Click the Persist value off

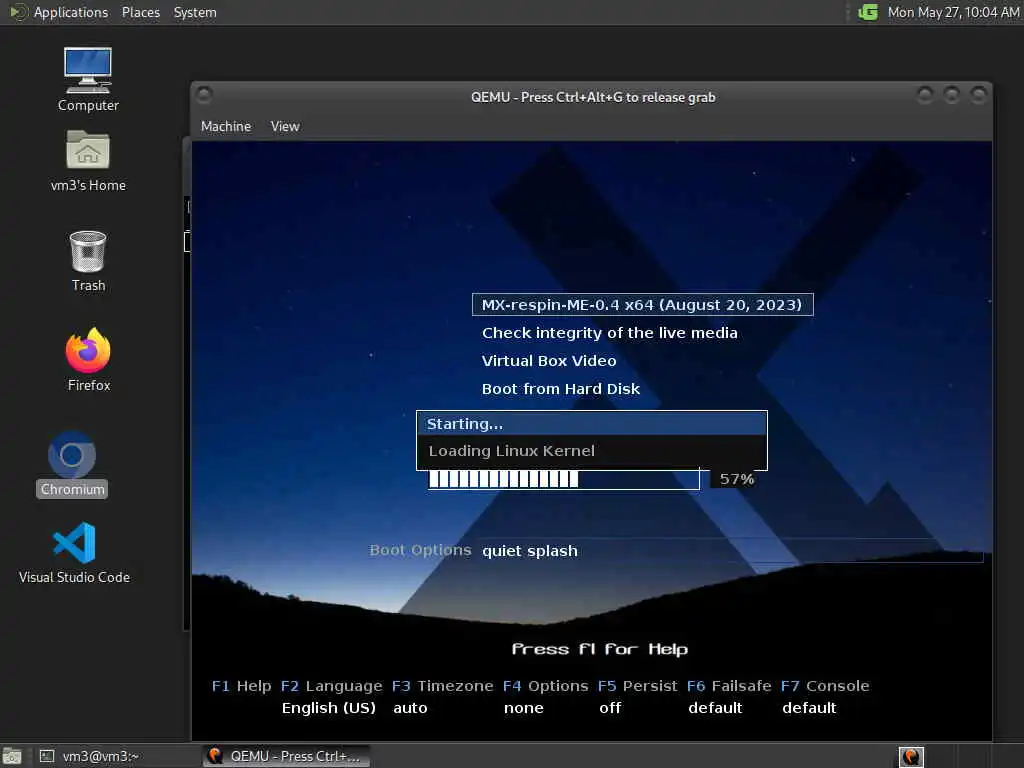610,708
